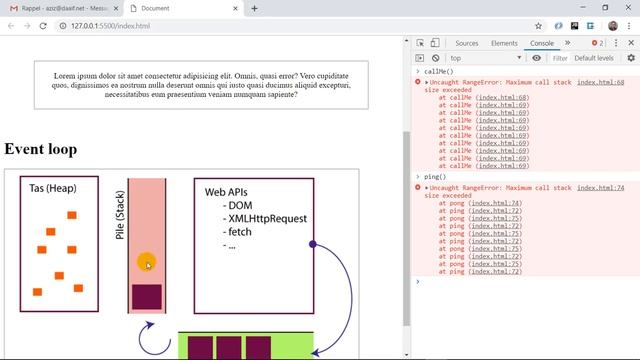The height and width of the screenshot is (360, 640).
Task: Click the Pile (Stack) vertical label
Action: pos(120,215)
